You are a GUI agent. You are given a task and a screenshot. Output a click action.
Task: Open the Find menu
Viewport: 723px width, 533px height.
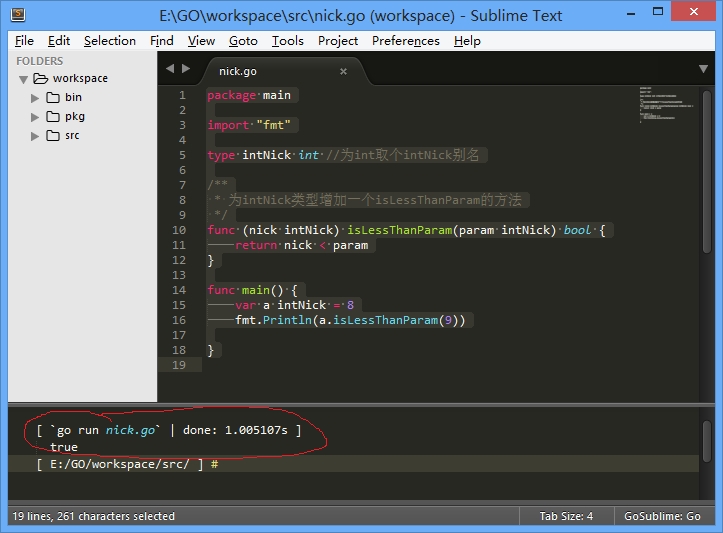click(161, 41)
